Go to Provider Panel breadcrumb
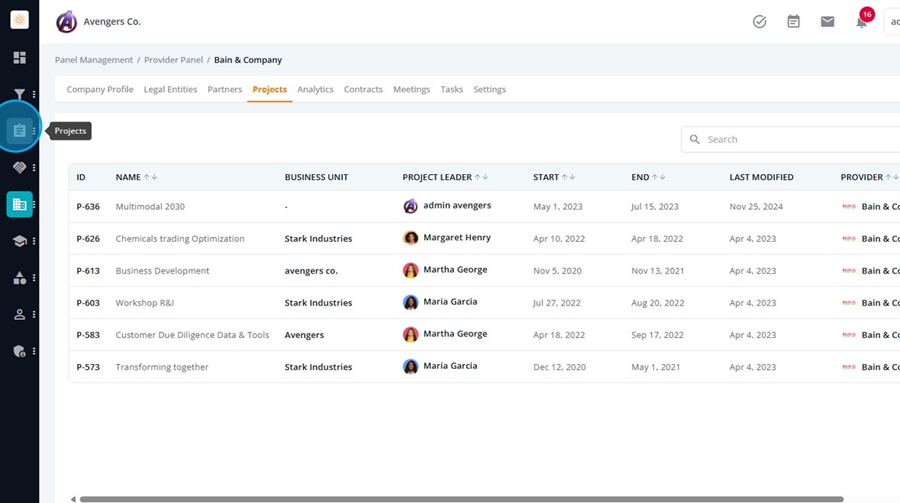900x503 pixels. [173, 60]
